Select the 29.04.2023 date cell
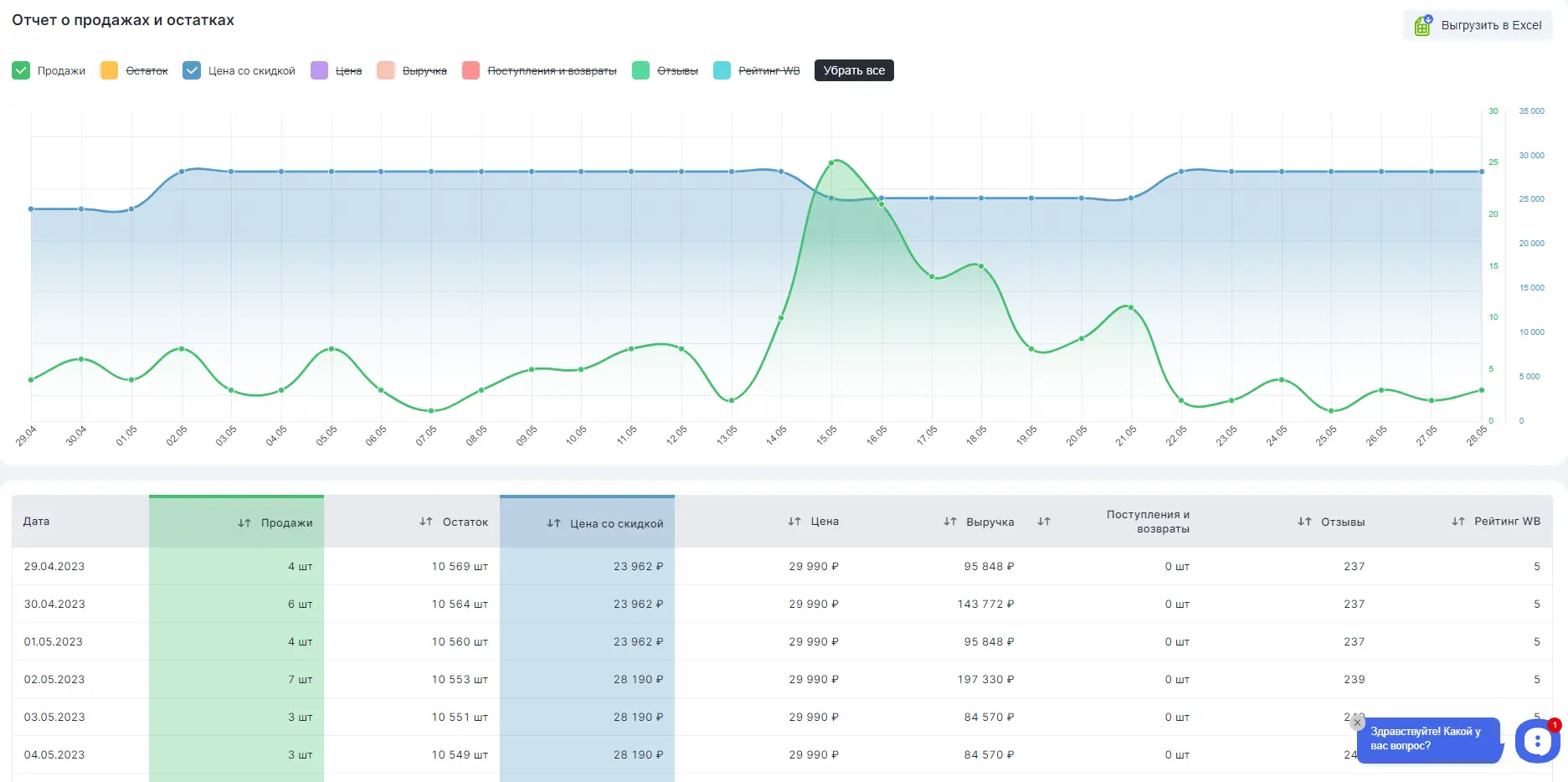The image size is (1568, 782). pos(54,566)
